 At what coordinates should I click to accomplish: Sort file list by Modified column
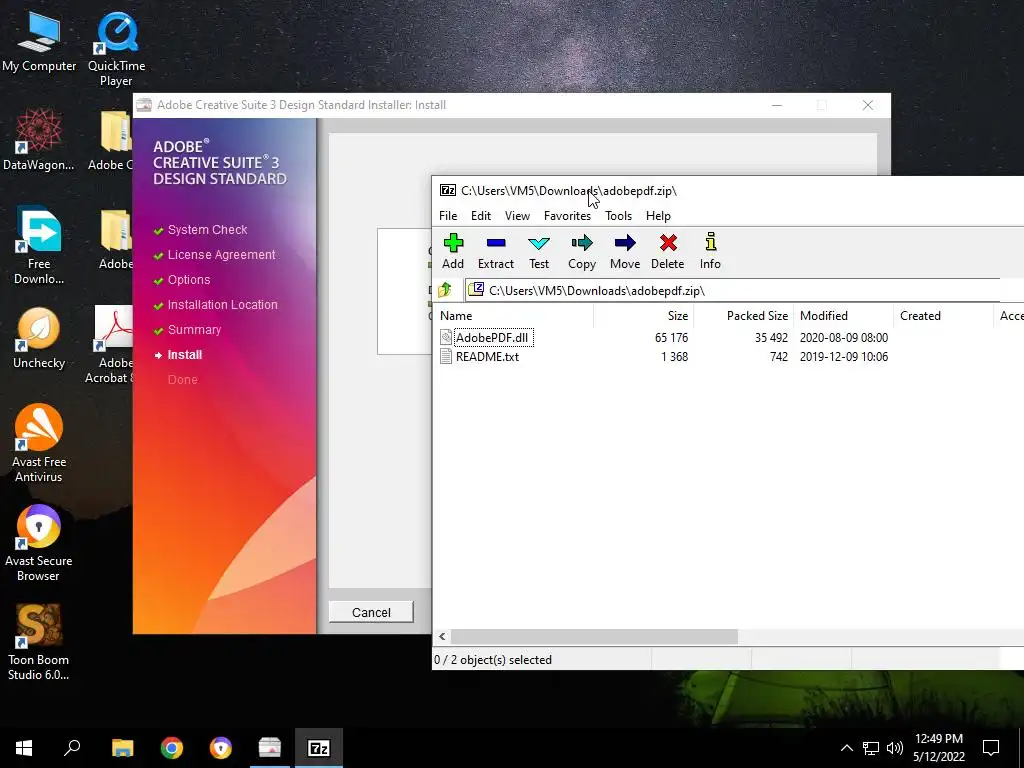[844, 315]
